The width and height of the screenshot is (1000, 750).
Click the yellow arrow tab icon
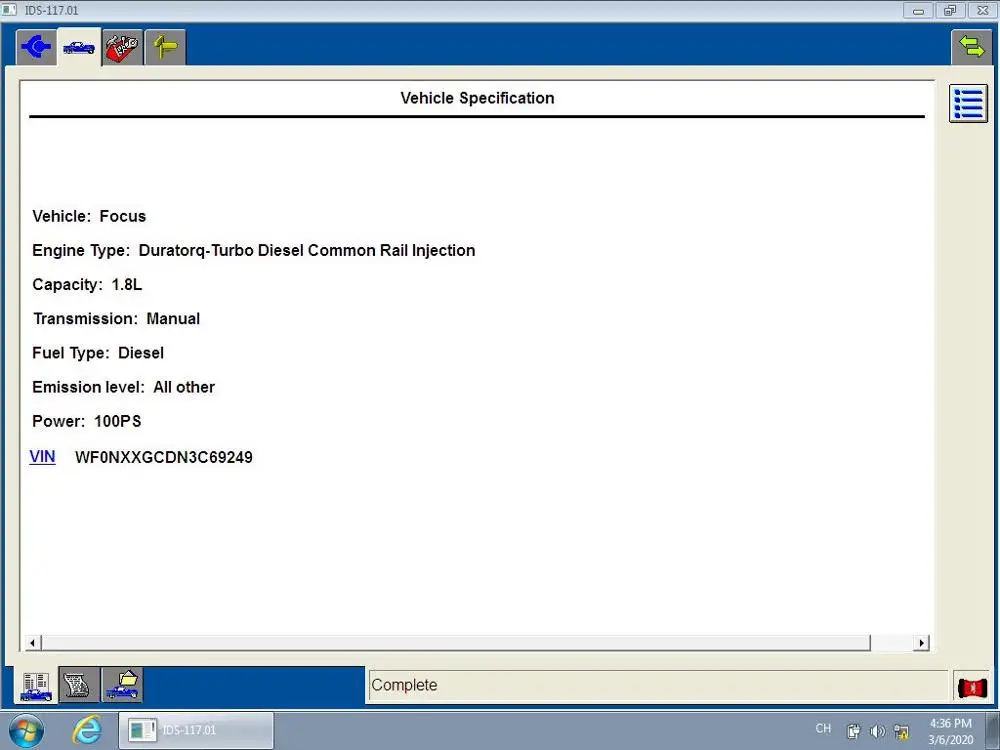(x=164, y=46)
